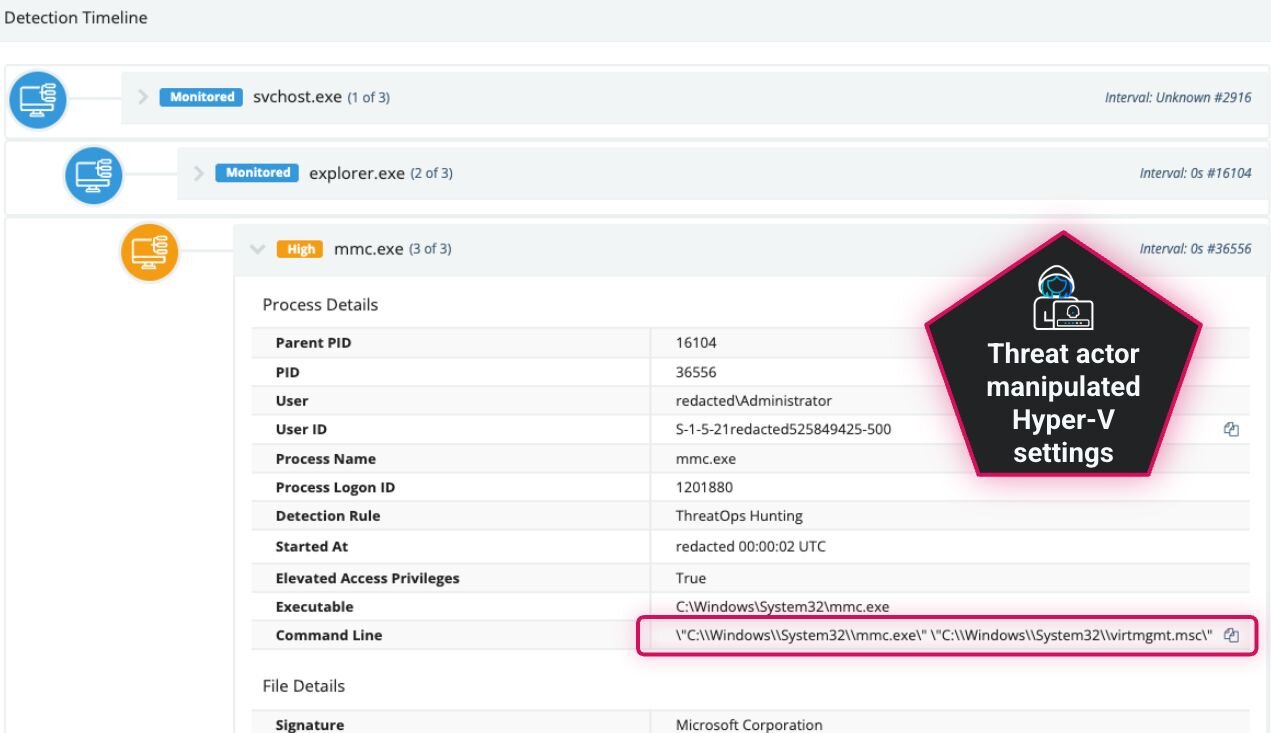Click the analyst avatar icon in the pentagon callout
Viewport: 1271px width, 733px height.
click(x=1063, y=299)
